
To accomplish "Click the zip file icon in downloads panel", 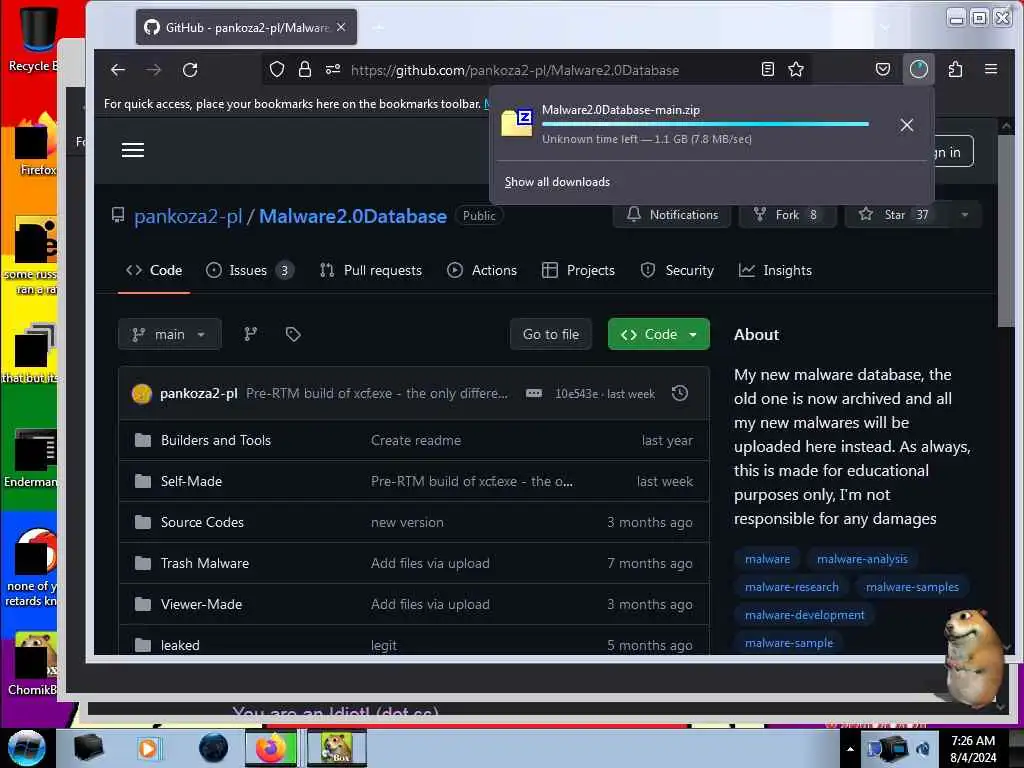I will 517,123.
